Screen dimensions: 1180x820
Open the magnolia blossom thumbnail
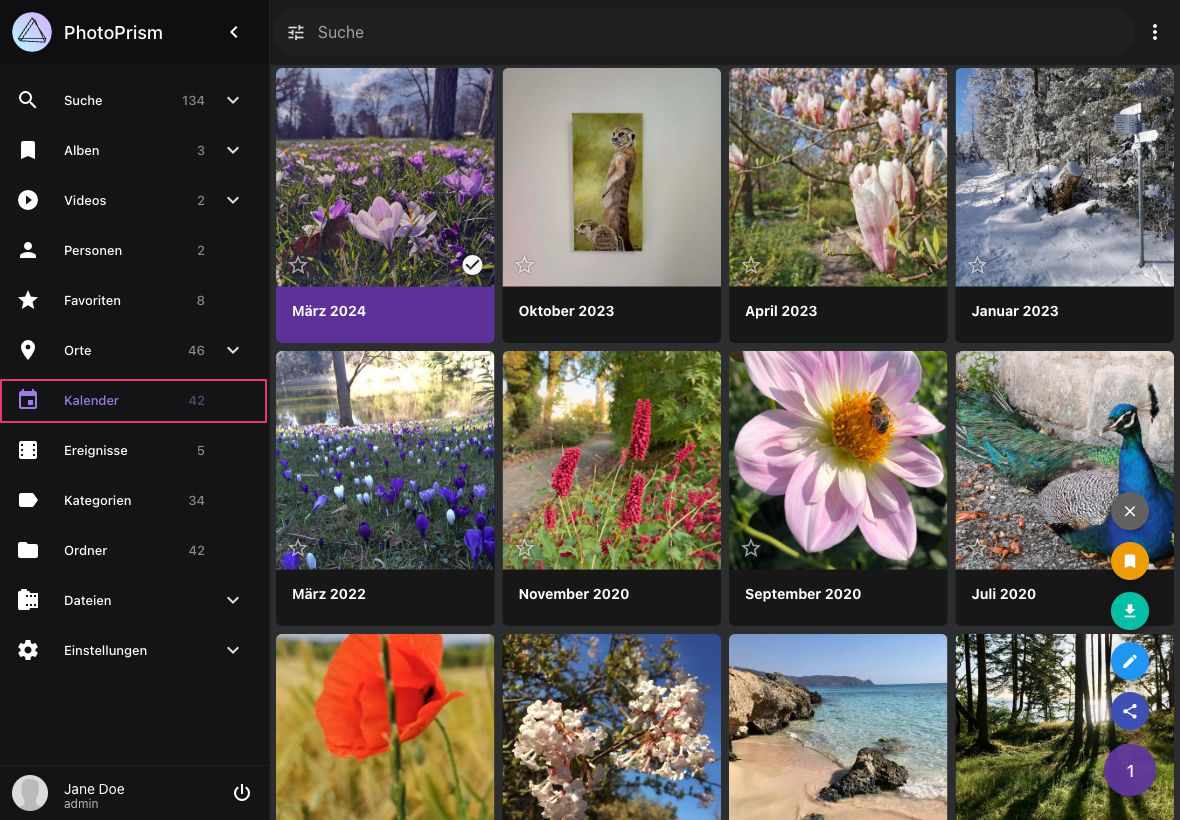838,178
